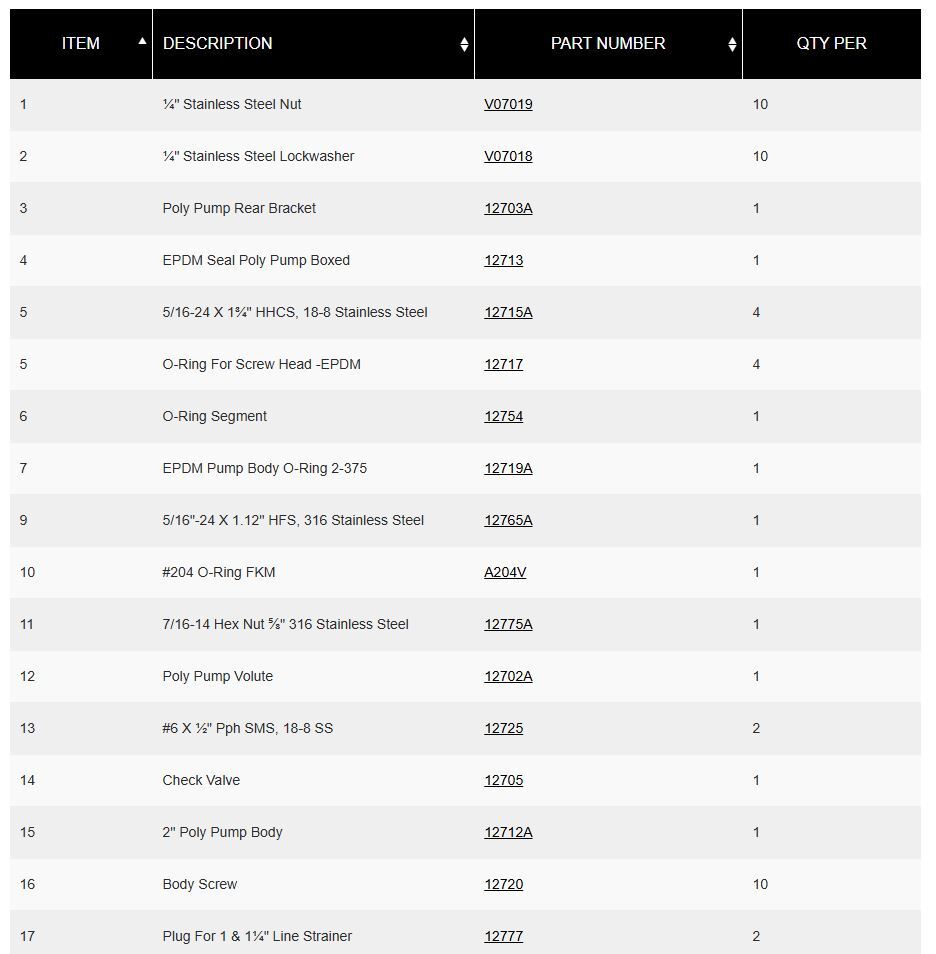Click the 12702A Poly Pump Volute link

[509, 676]
